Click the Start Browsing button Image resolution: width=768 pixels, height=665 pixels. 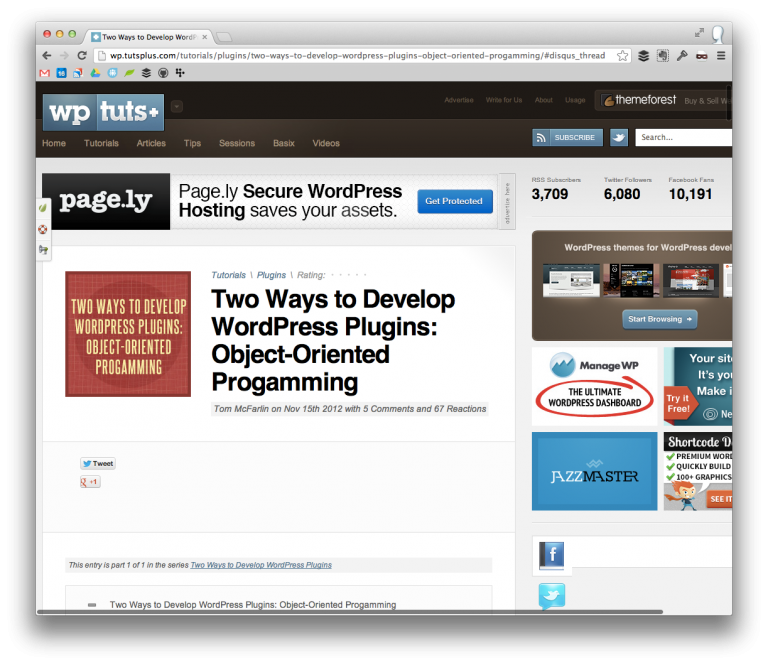660,319
